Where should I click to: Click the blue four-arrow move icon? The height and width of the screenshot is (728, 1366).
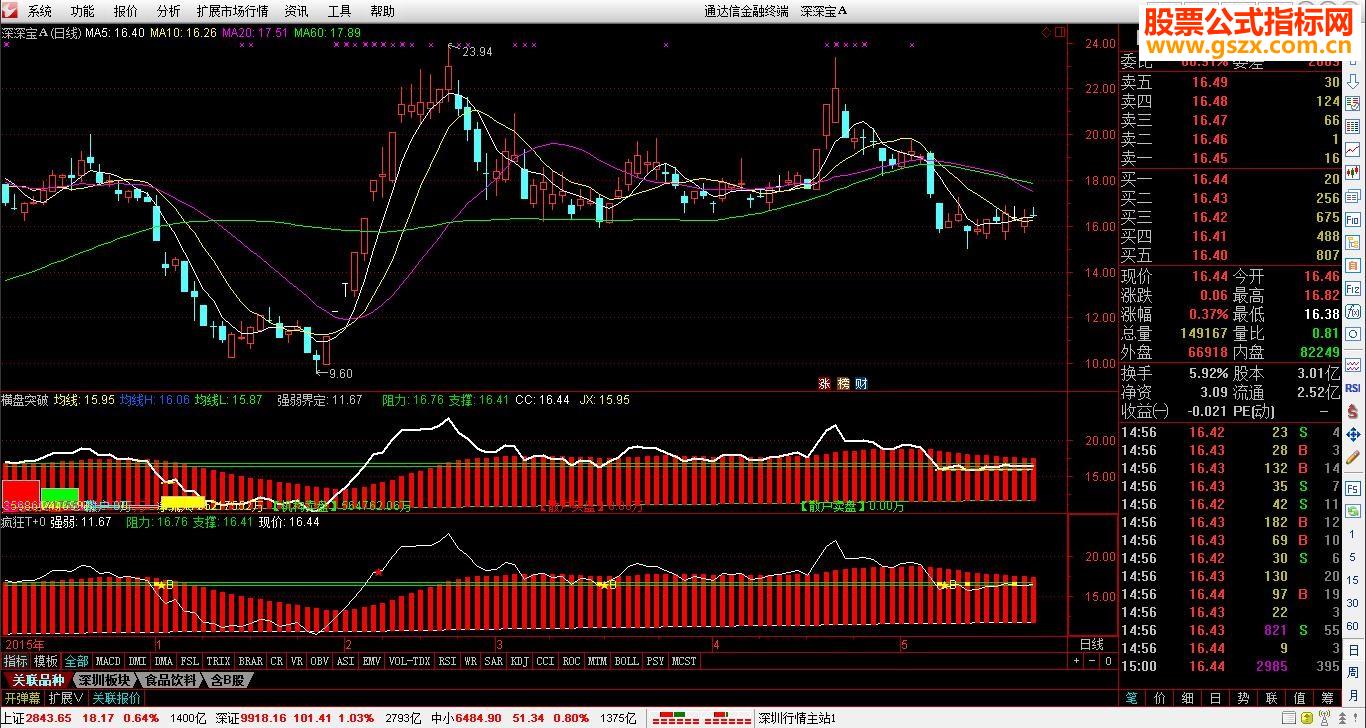pyautogui.click(x=1352, y=435)
